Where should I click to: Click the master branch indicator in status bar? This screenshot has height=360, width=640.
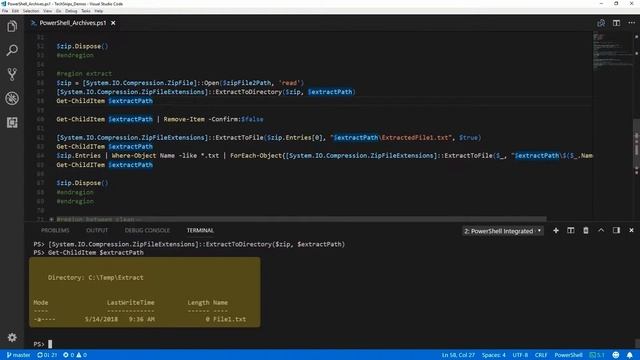18,355
